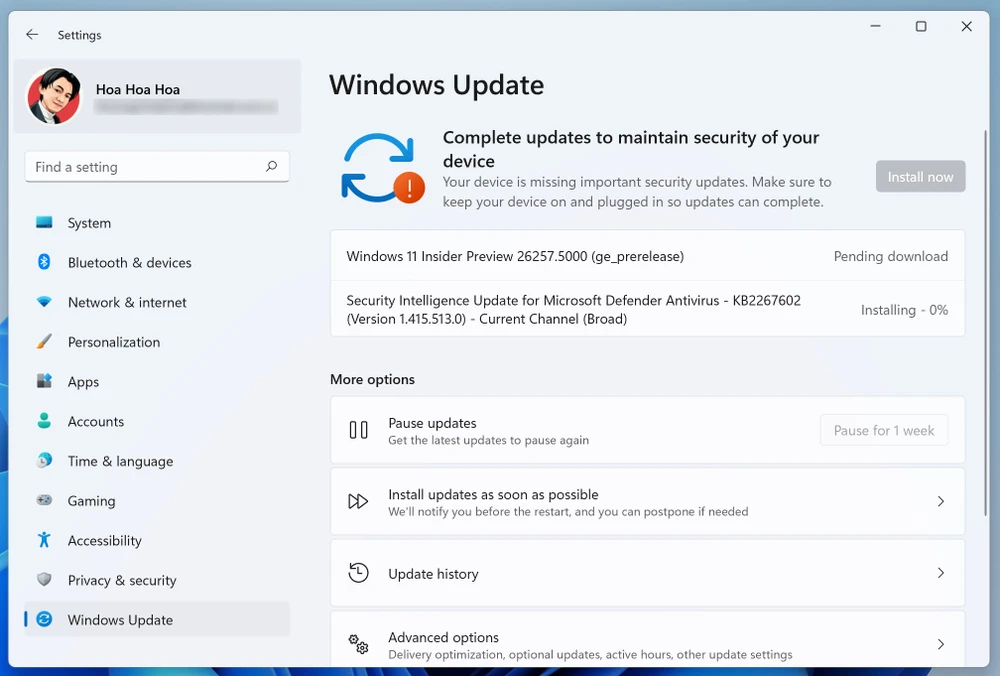Click the back arrow in Settings header
This screenshot has width=1000, height=676.
(x=32, y=35)
